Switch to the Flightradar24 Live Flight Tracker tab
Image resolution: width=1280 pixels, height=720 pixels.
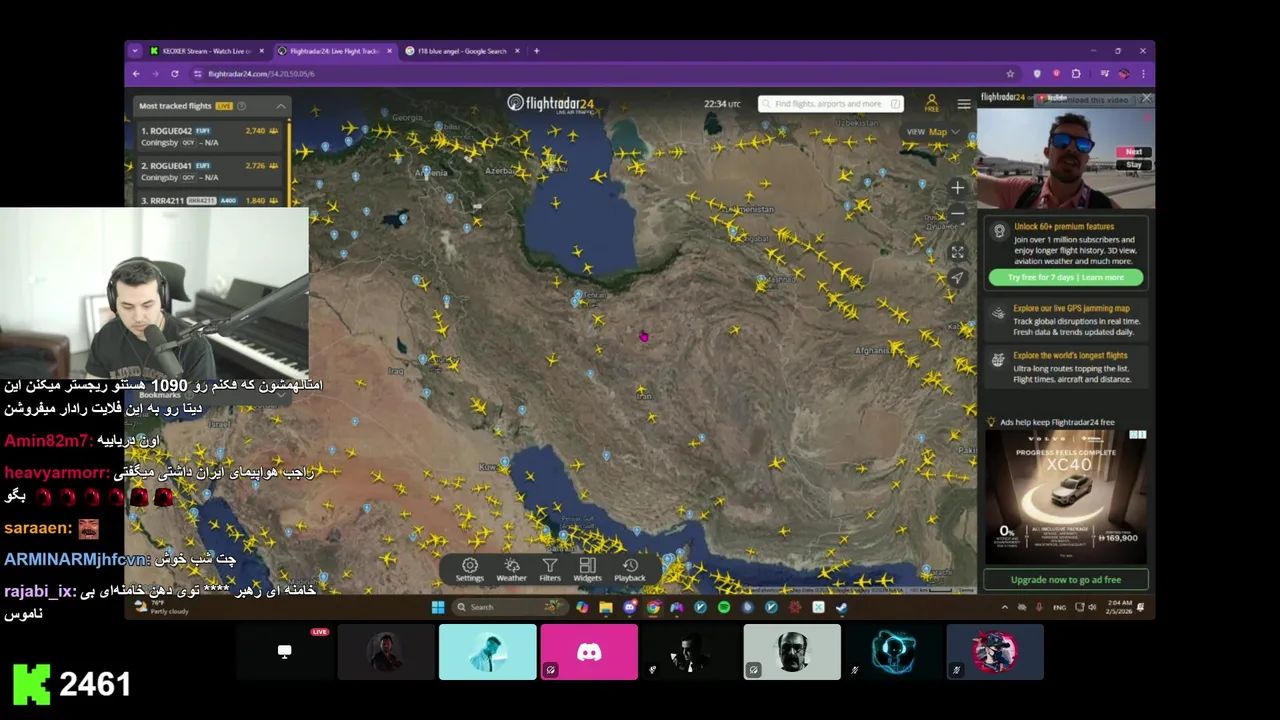[334, 51]
